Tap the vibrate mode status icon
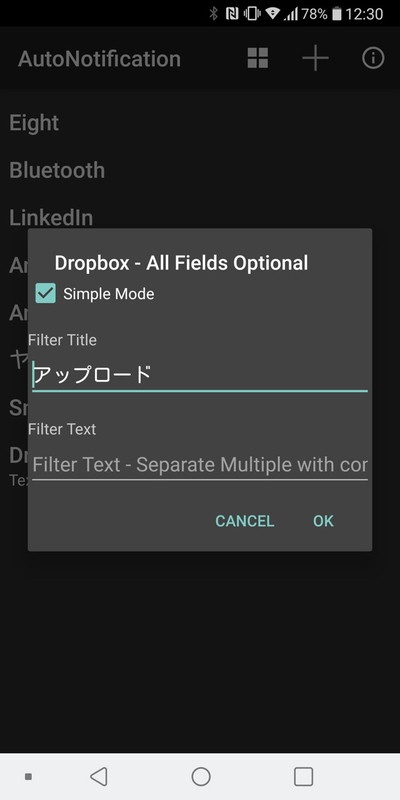 252,14
